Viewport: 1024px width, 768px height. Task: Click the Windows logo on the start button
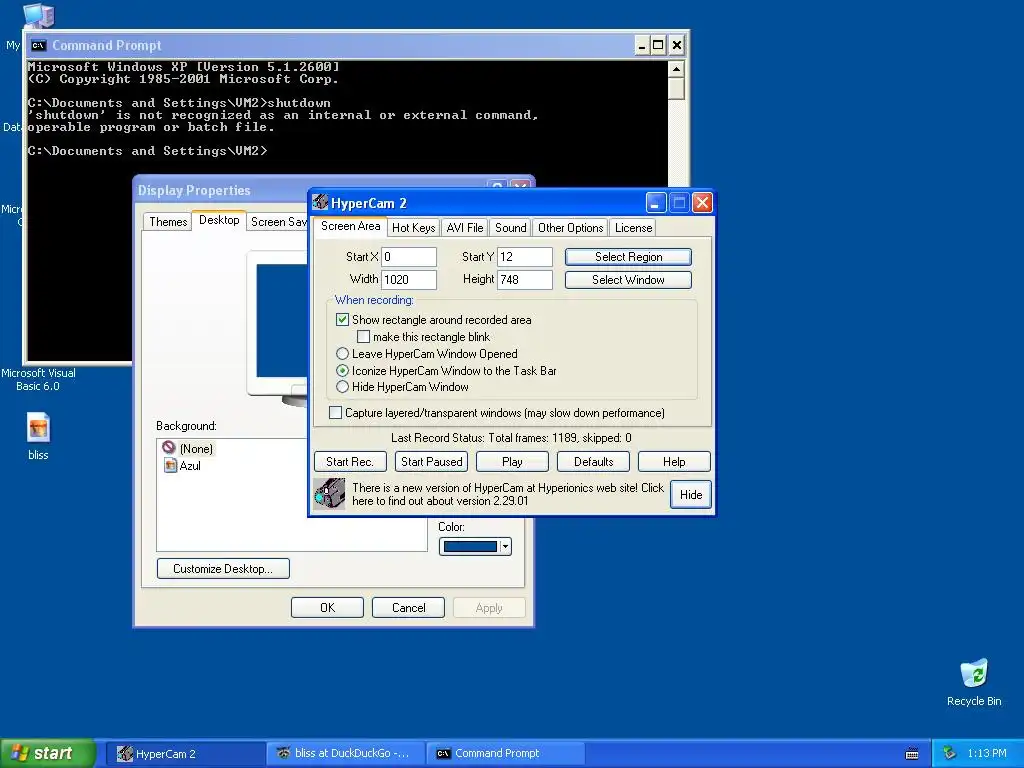20,753
